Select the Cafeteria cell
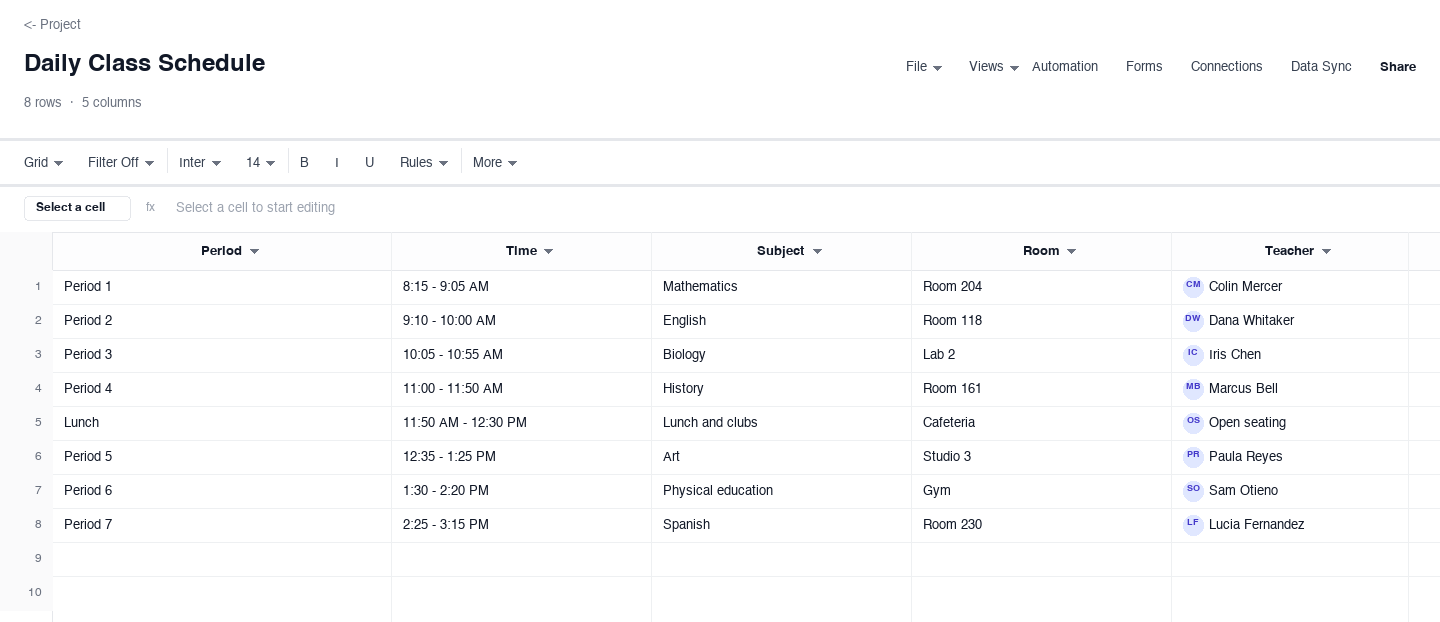Viewport: 1440px width, 622px height. 1041,423
